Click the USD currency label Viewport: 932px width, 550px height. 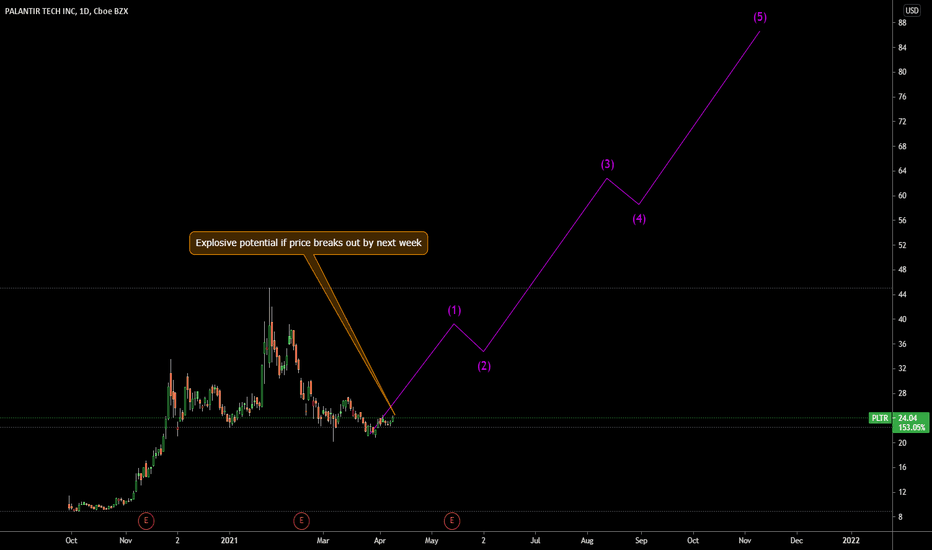pos(911,10)
